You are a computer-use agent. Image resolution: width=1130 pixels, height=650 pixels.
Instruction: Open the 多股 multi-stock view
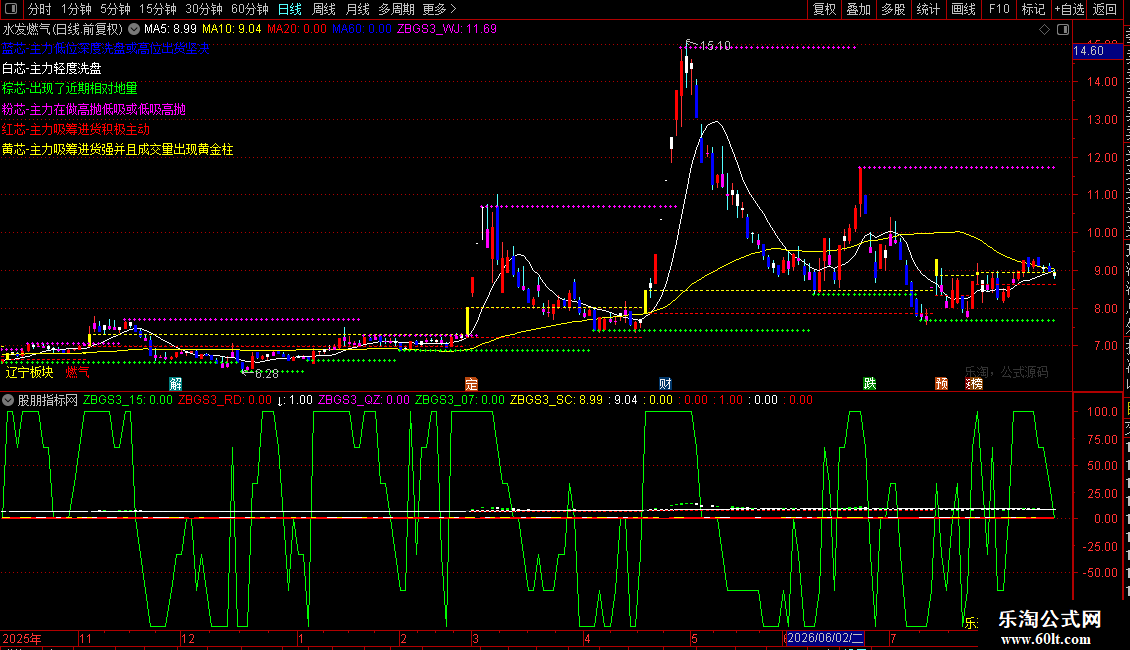point(893,9)
